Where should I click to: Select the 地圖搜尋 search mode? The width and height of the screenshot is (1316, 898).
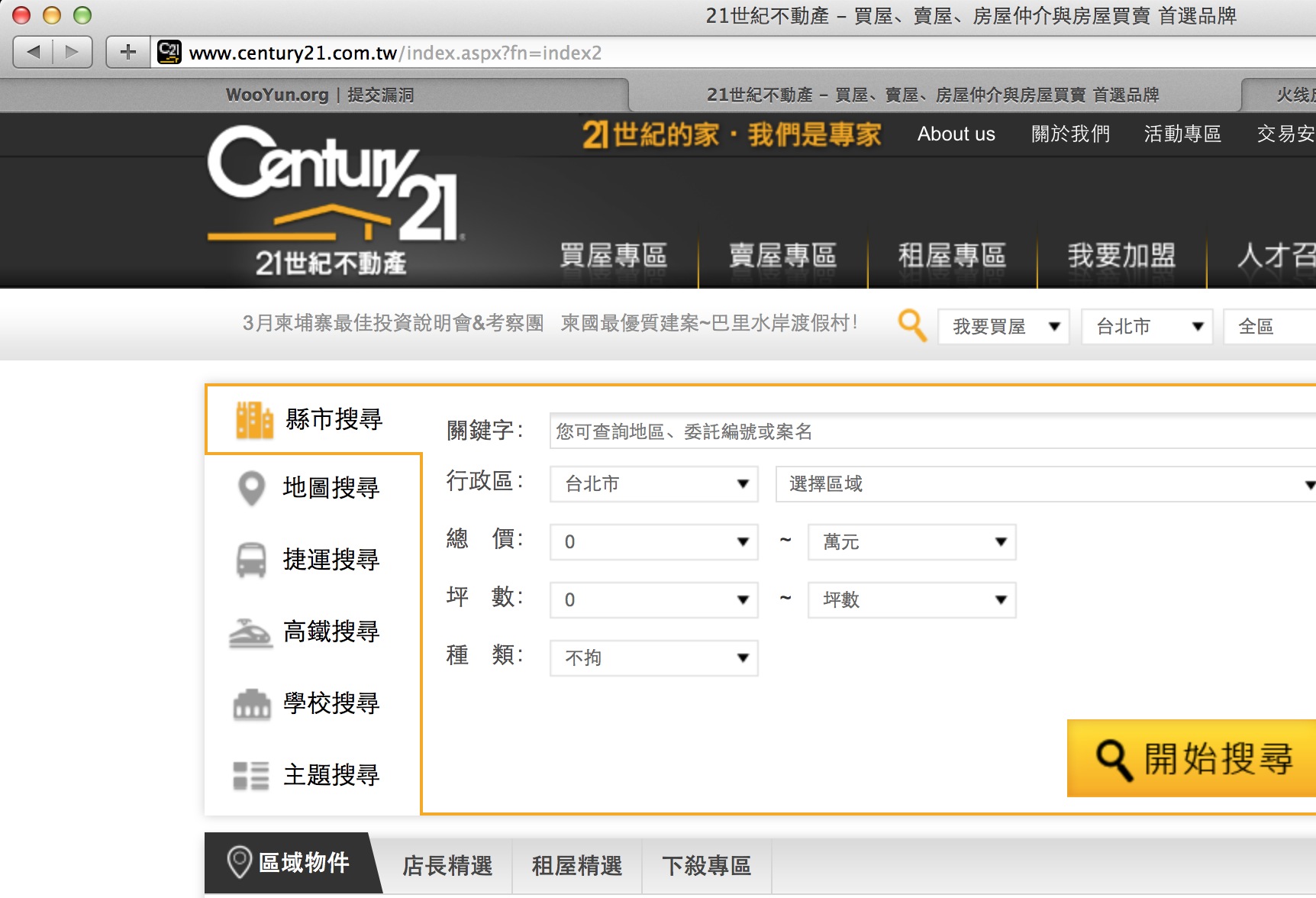313,488
